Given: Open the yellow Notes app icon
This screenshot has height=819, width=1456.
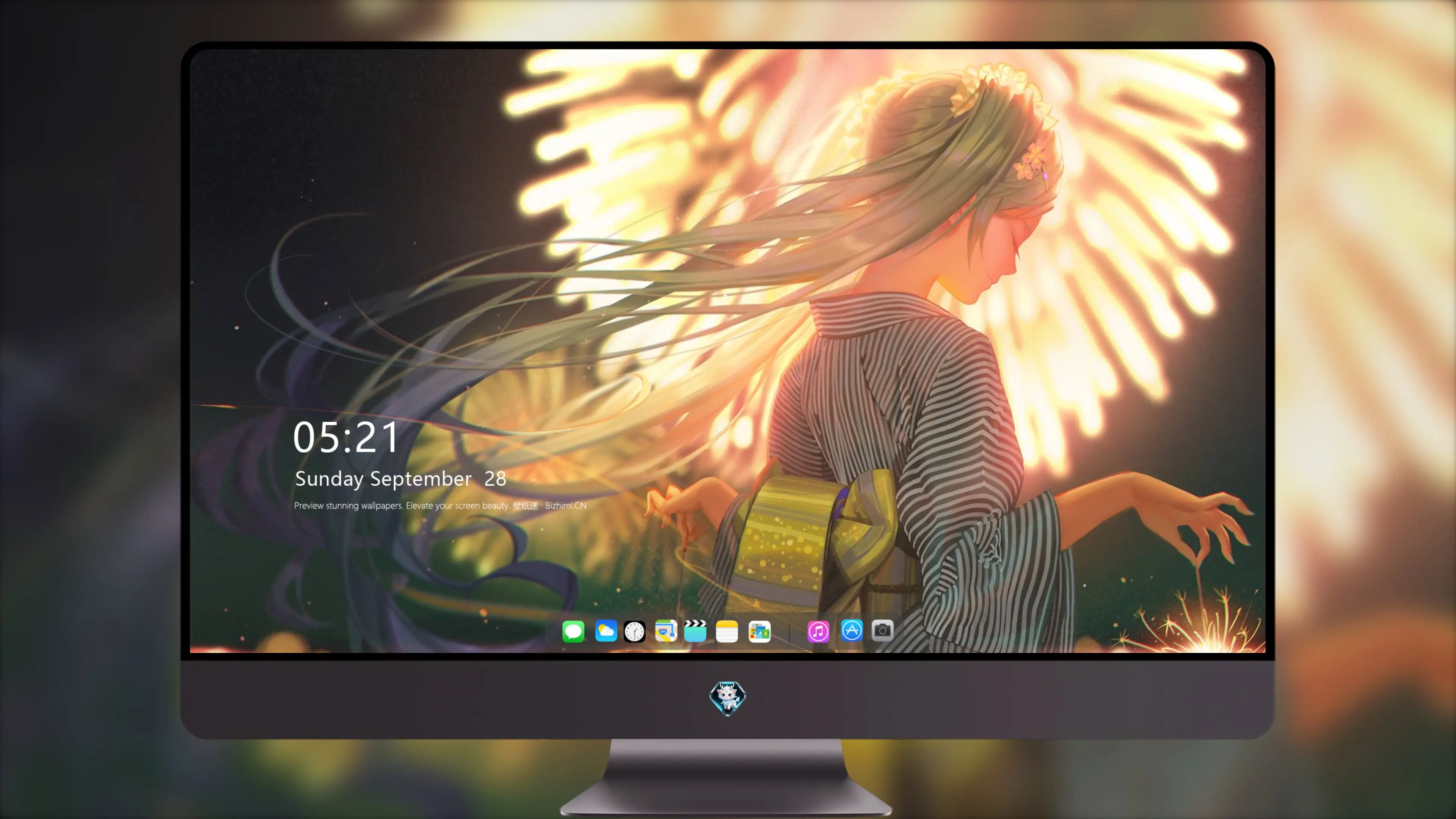Looking at the screenshot, I should coord(727,631).
